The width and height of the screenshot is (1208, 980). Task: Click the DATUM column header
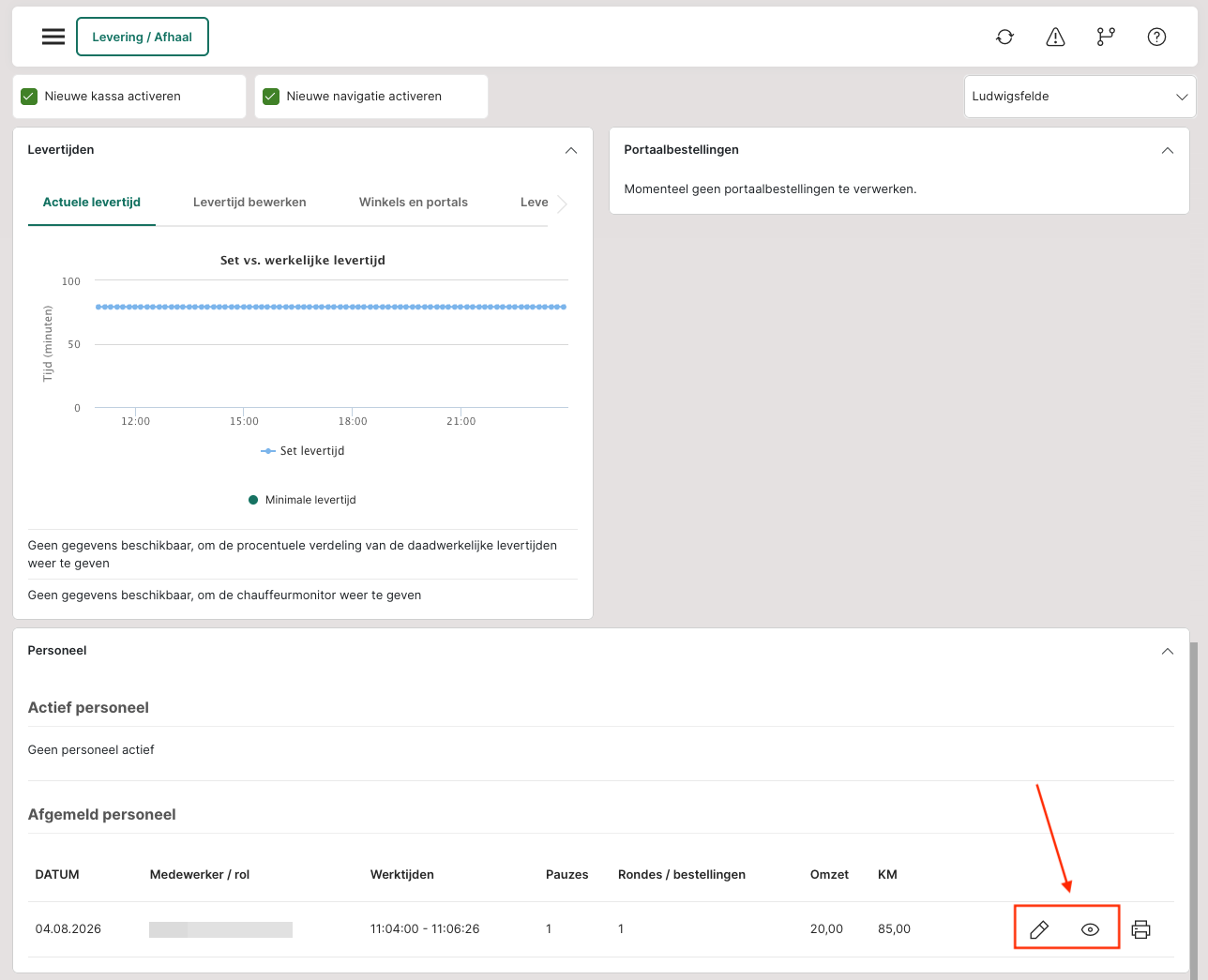click(57, 875)
